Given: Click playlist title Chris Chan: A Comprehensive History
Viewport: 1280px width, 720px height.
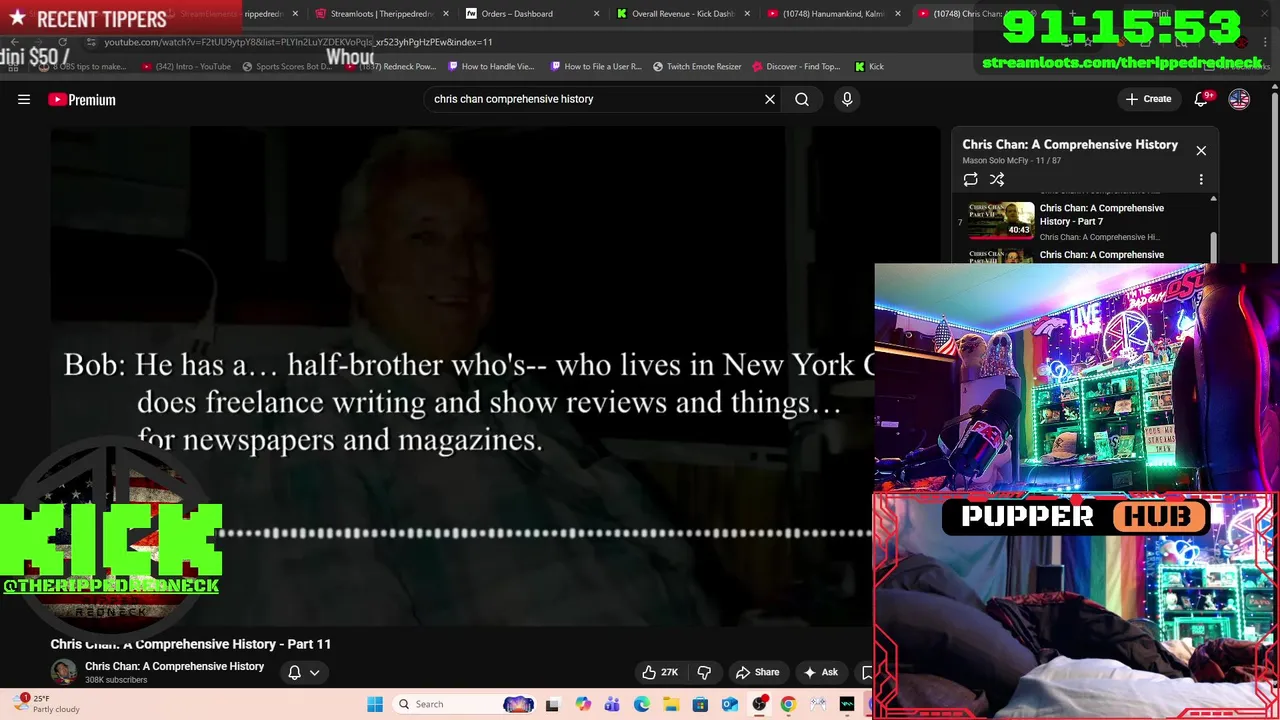Looking at the screenshot, I should 1070,145.
